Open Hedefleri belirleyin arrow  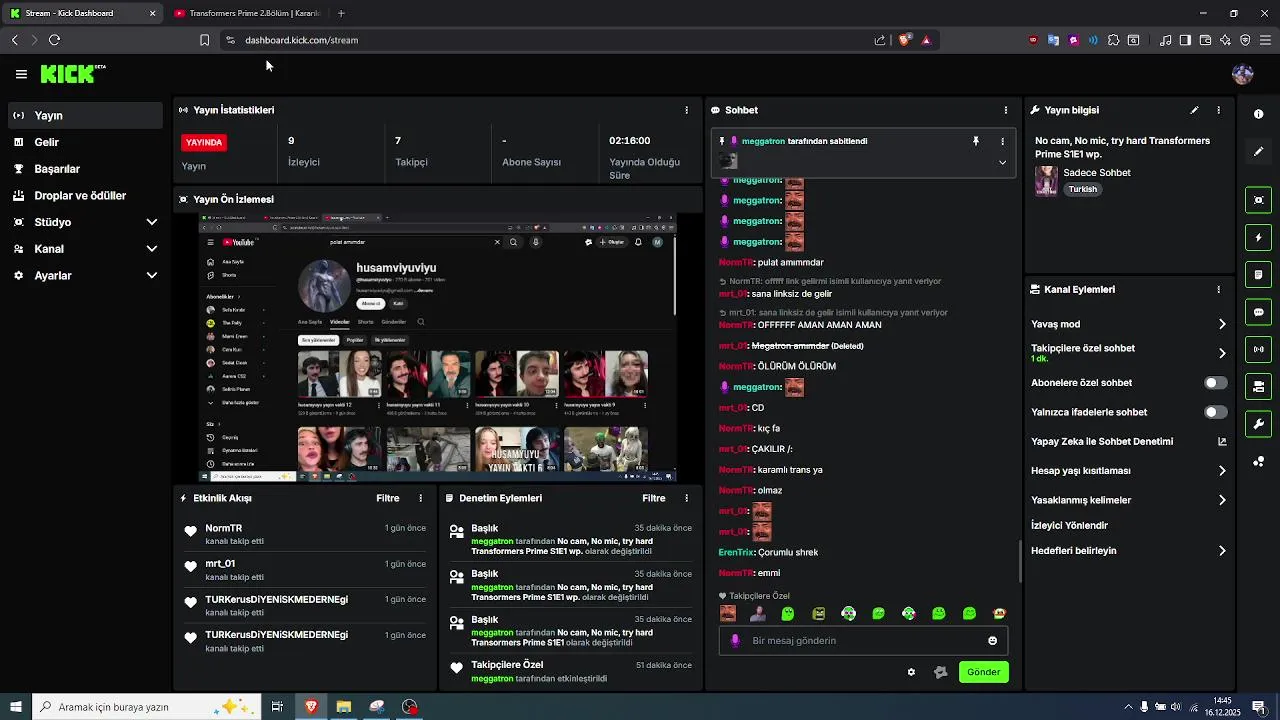coord(1222,551)
